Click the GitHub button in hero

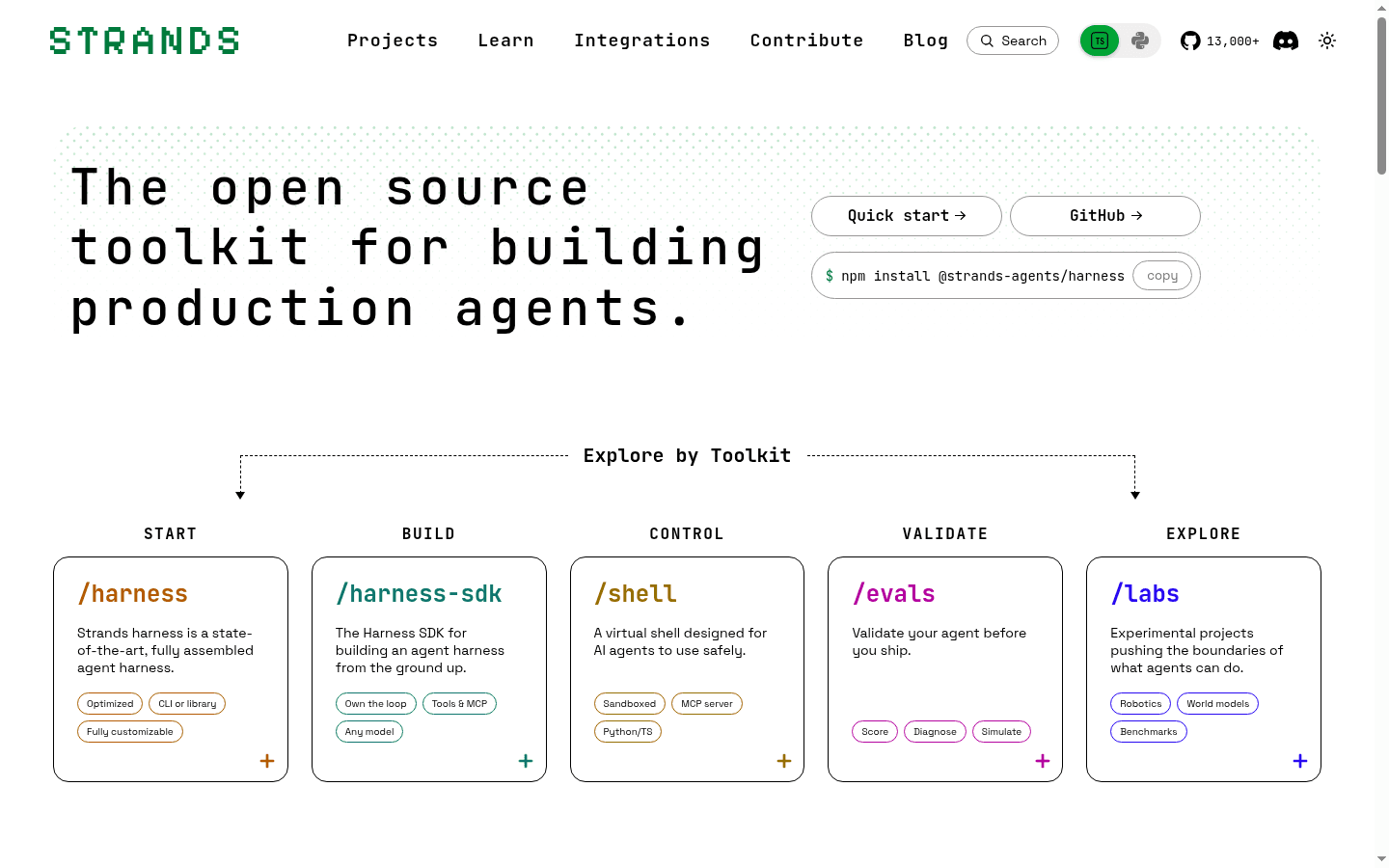[1105, 216]
